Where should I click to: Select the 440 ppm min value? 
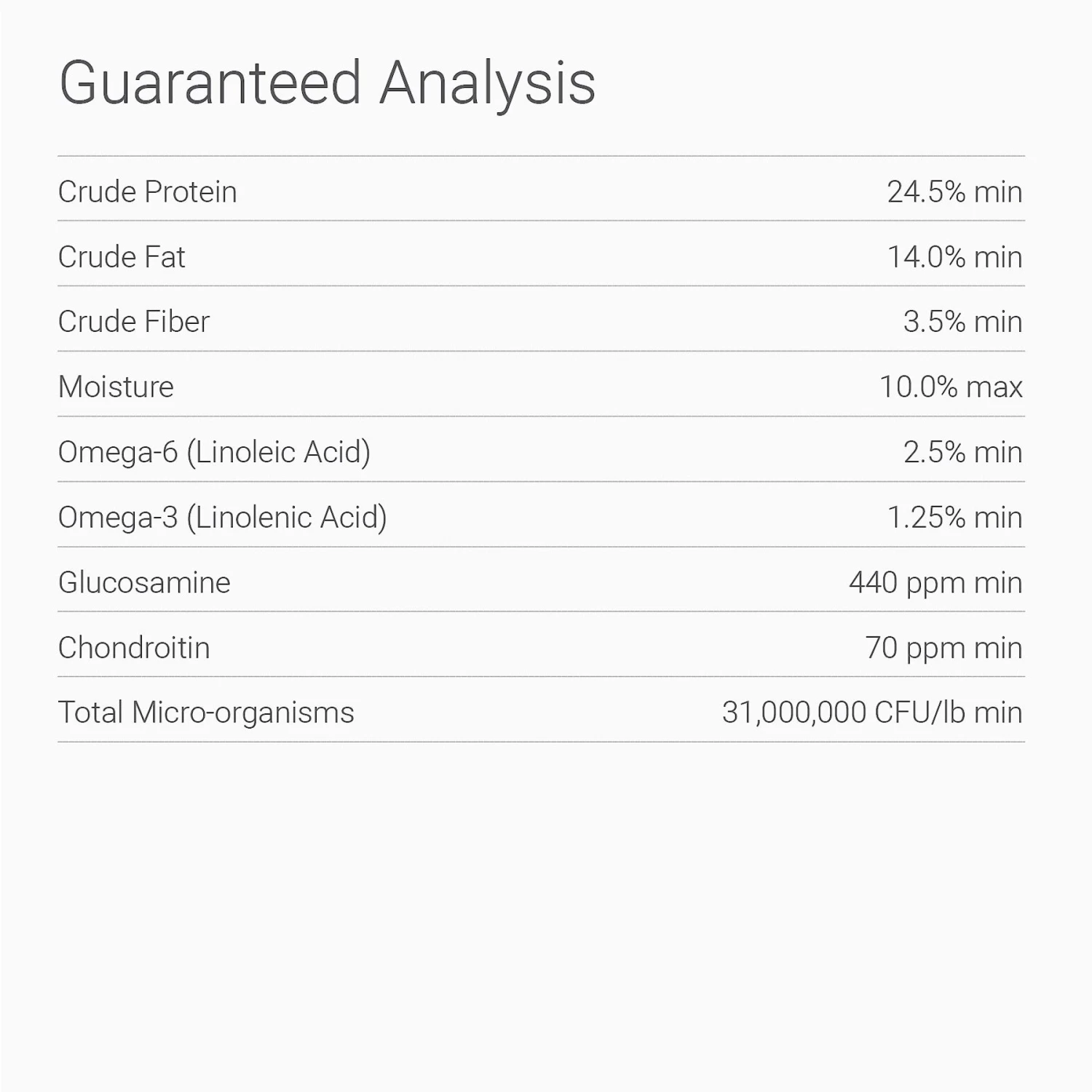pos(935,582)
